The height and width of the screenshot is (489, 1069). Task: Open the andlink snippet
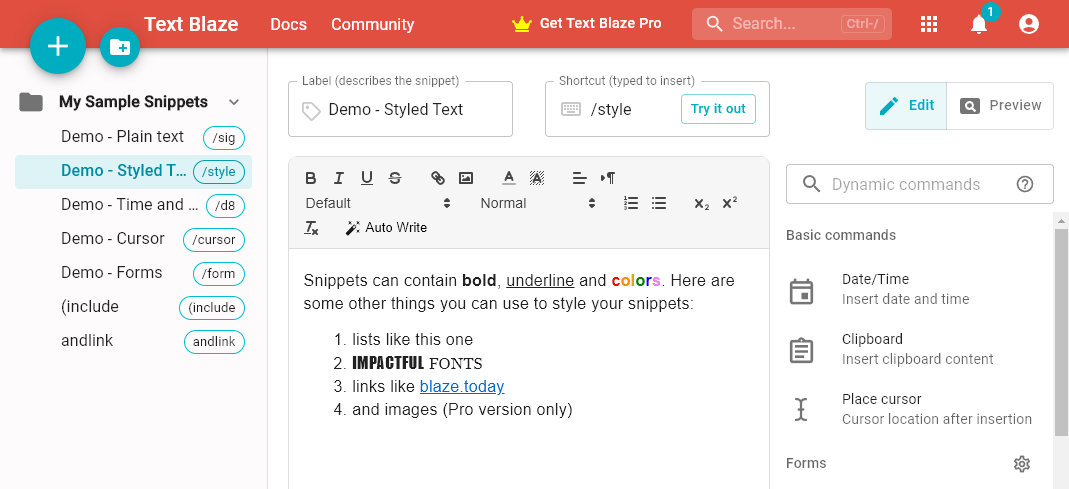[x=134, y=342]
